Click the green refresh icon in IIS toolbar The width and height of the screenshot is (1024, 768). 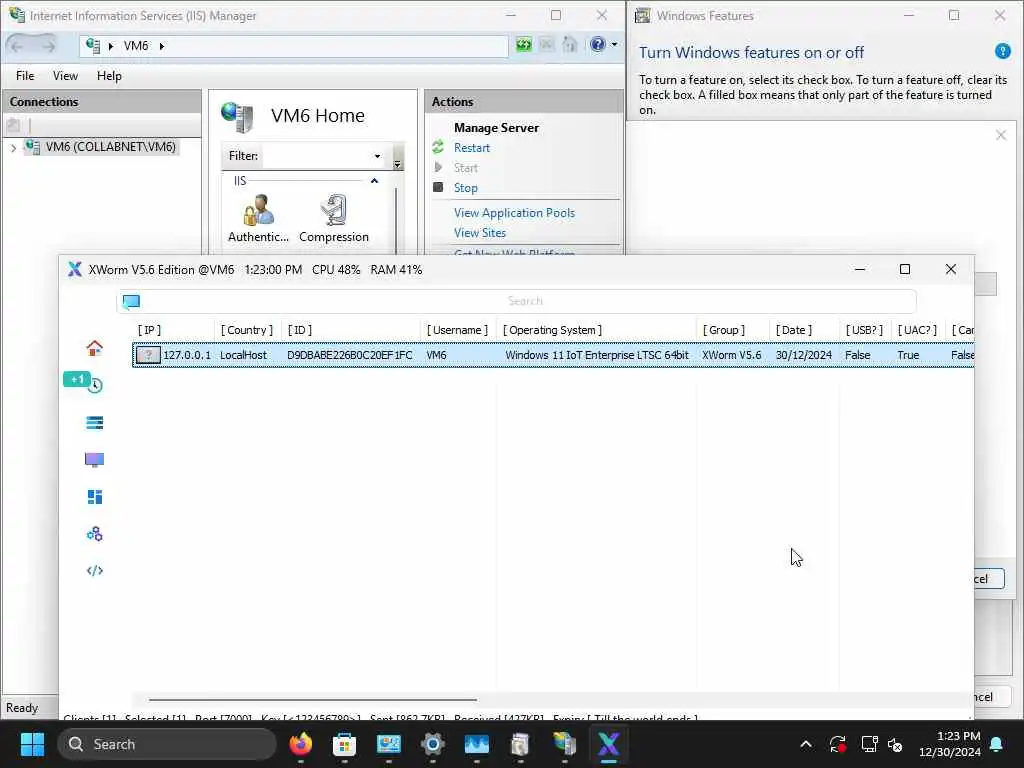524,45
